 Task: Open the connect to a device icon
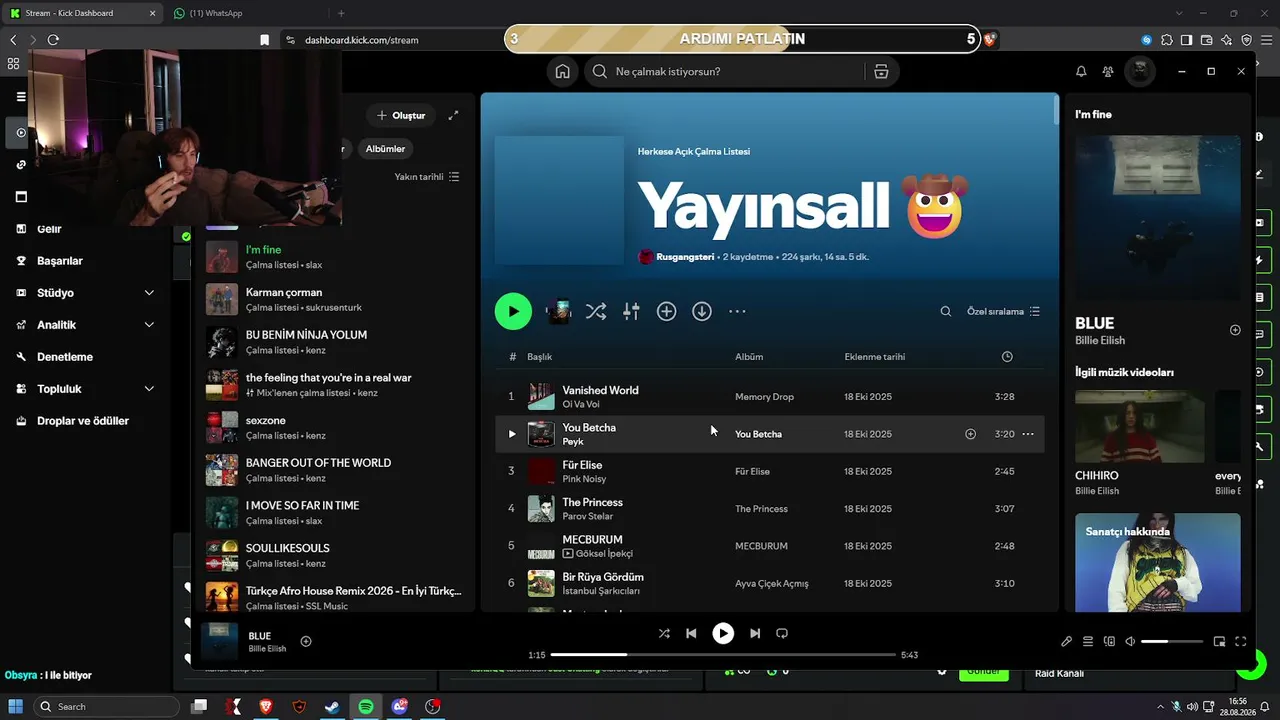(x=1109, y=641)
